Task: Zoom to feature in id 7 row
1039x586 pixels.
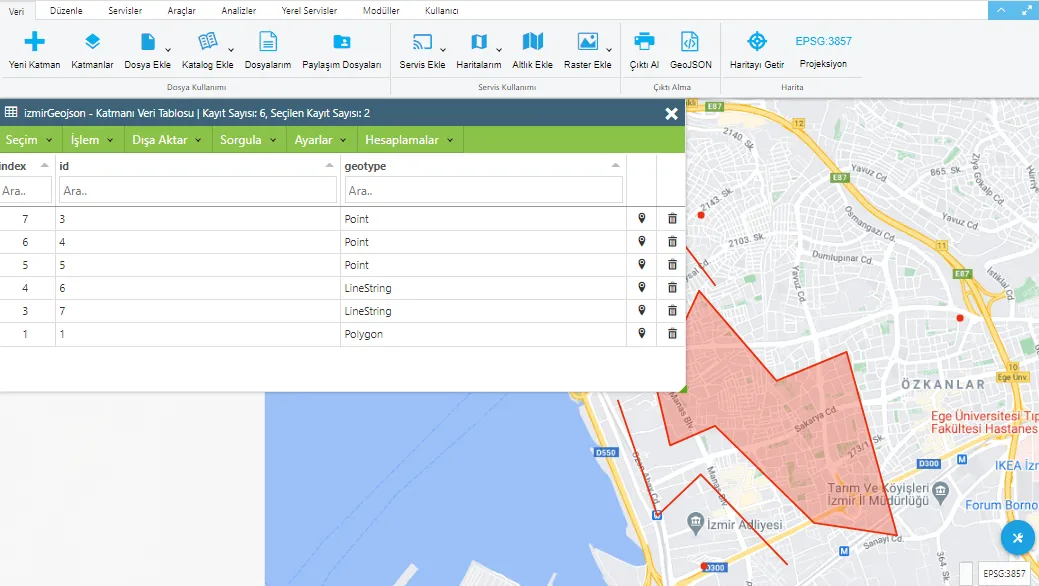Action: 641,310
